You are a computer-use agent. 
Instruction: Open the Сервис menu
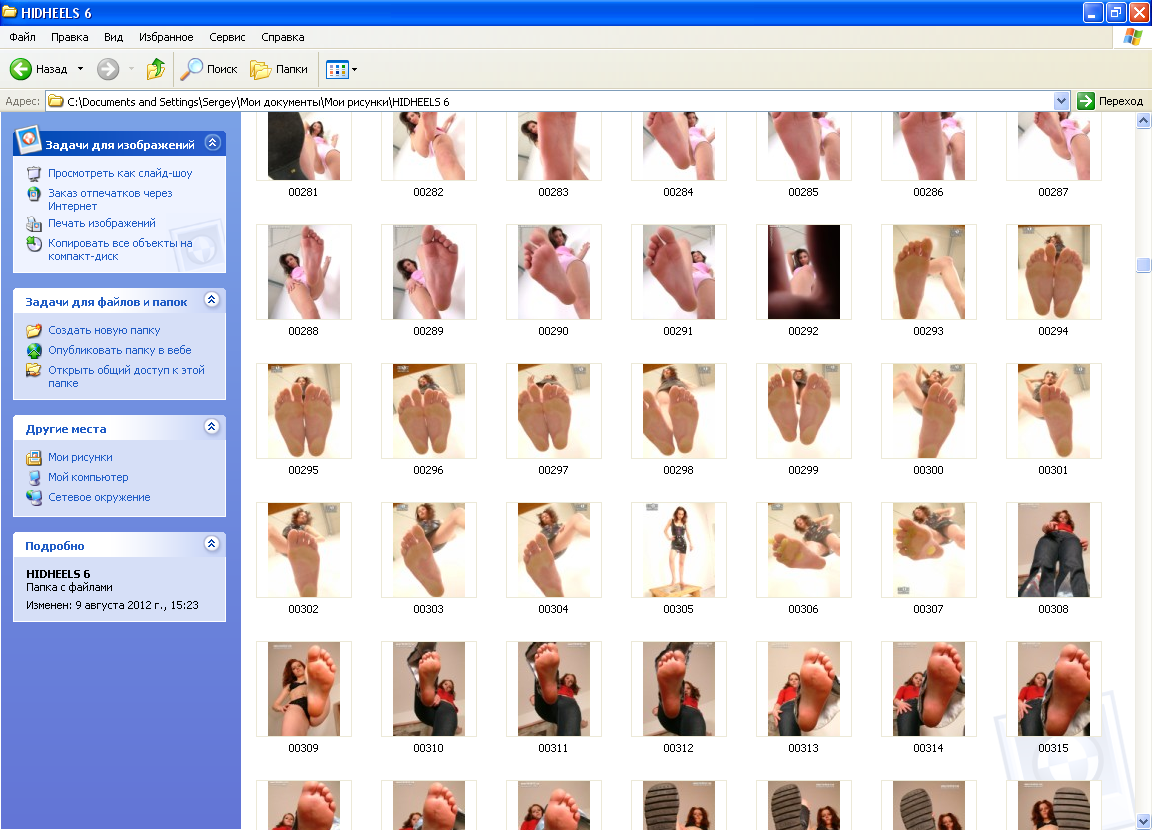point(227,37)
